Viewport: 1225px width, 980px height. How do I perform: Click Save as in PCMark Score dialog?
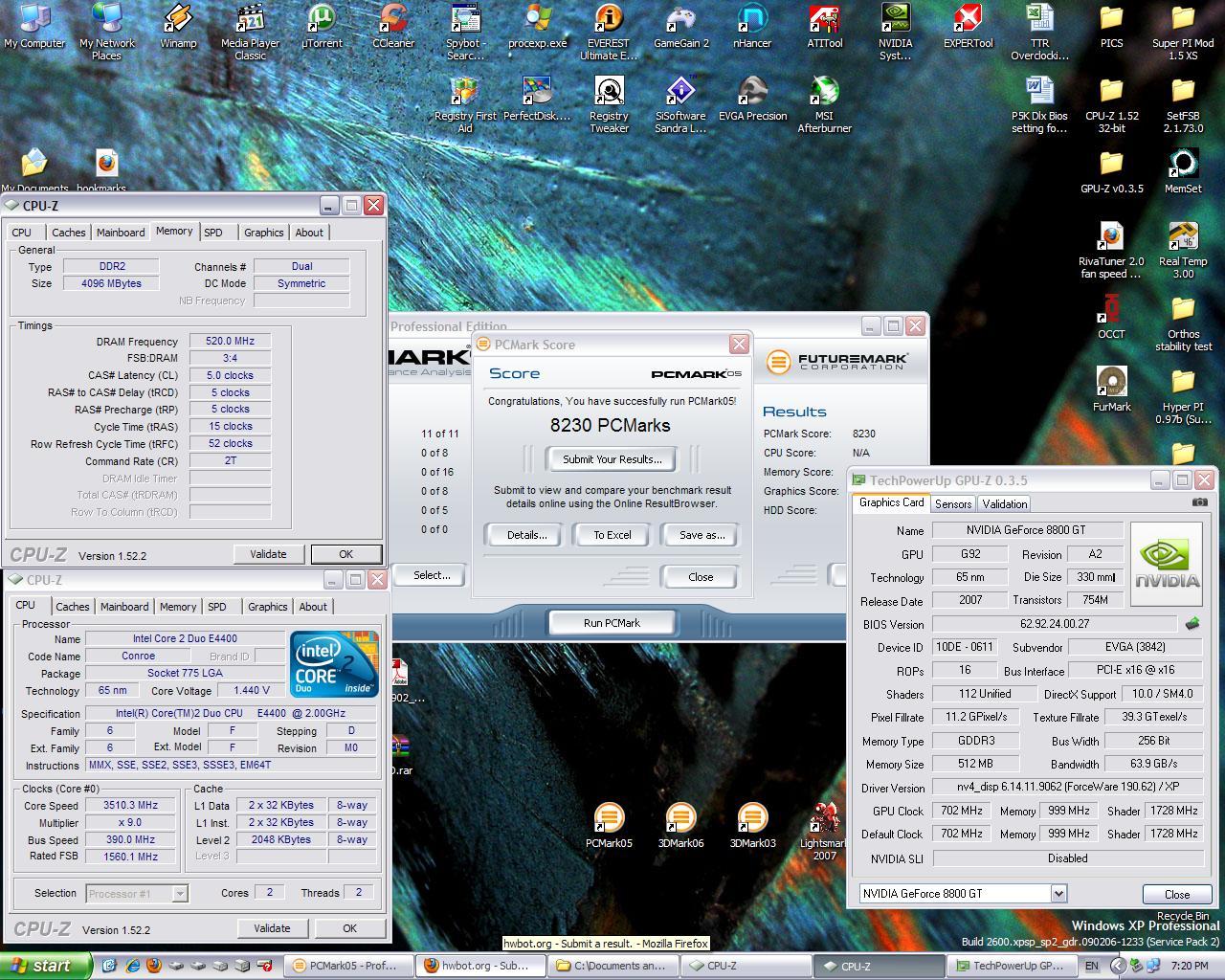tap(702, 535)
